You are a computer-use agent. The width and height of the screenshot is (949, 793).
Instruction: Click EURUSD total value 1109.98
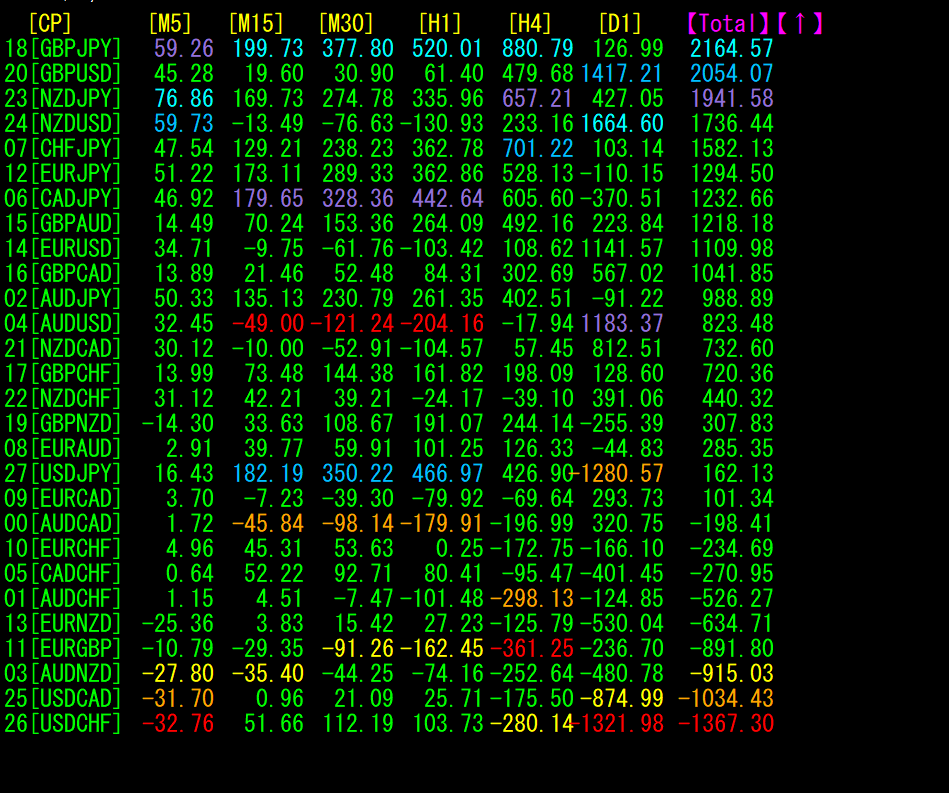pyautogui.click(x=732, y=248)
